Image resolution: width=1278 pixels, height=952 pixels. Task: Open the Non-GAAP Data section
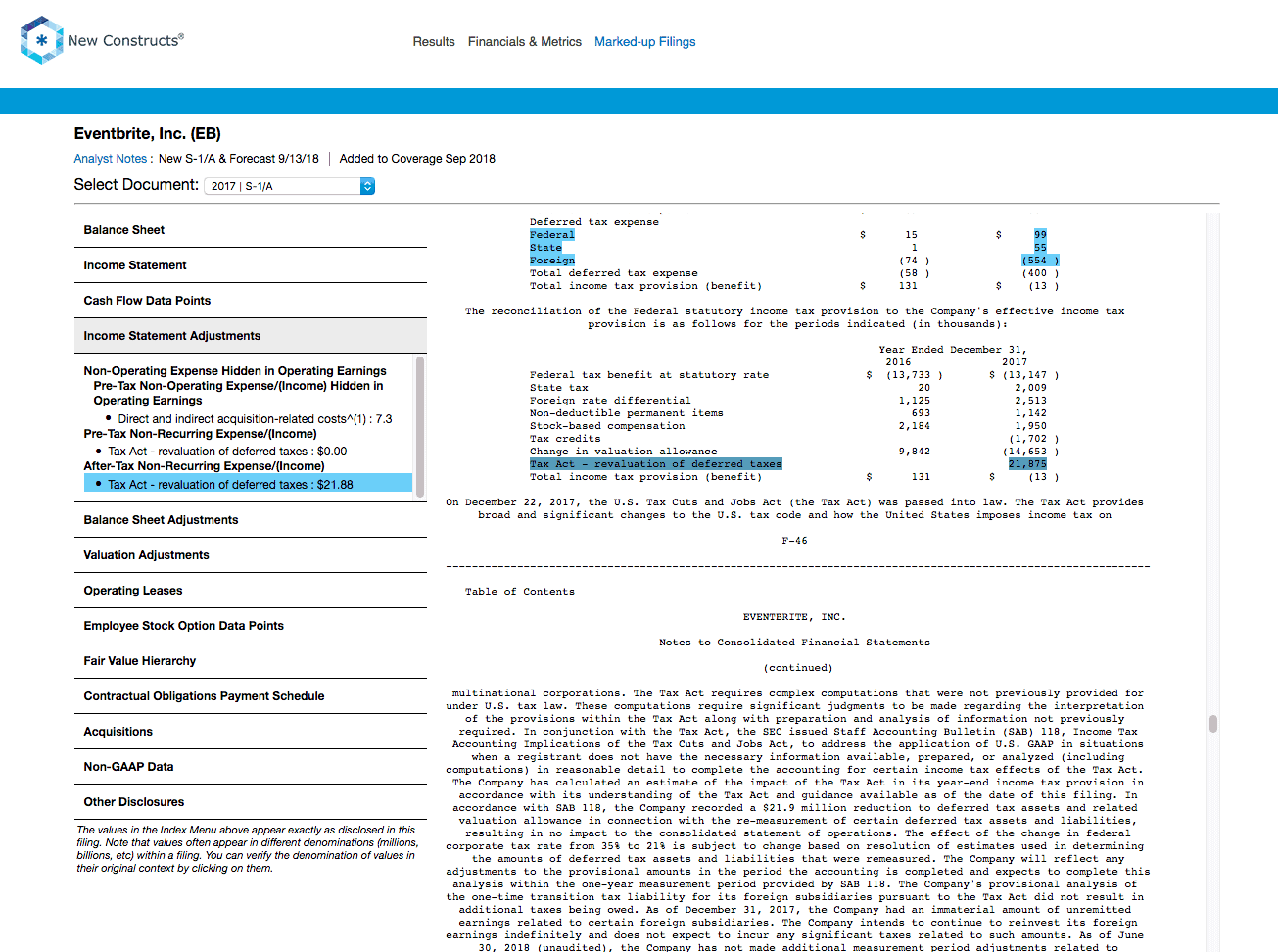(x=251, y=767)
